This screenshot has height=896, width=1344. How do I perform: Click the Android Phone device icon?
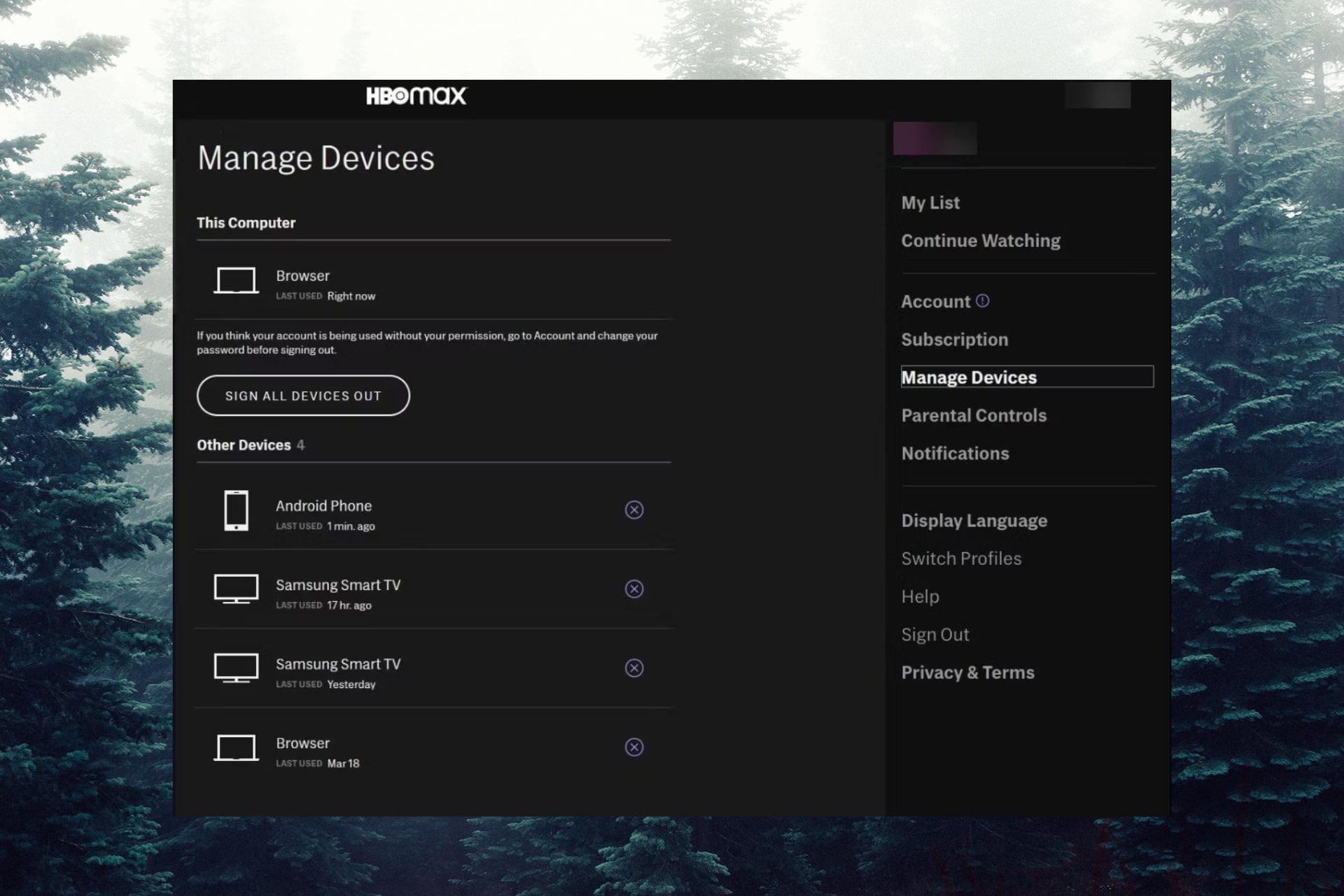tap(236, 510)
